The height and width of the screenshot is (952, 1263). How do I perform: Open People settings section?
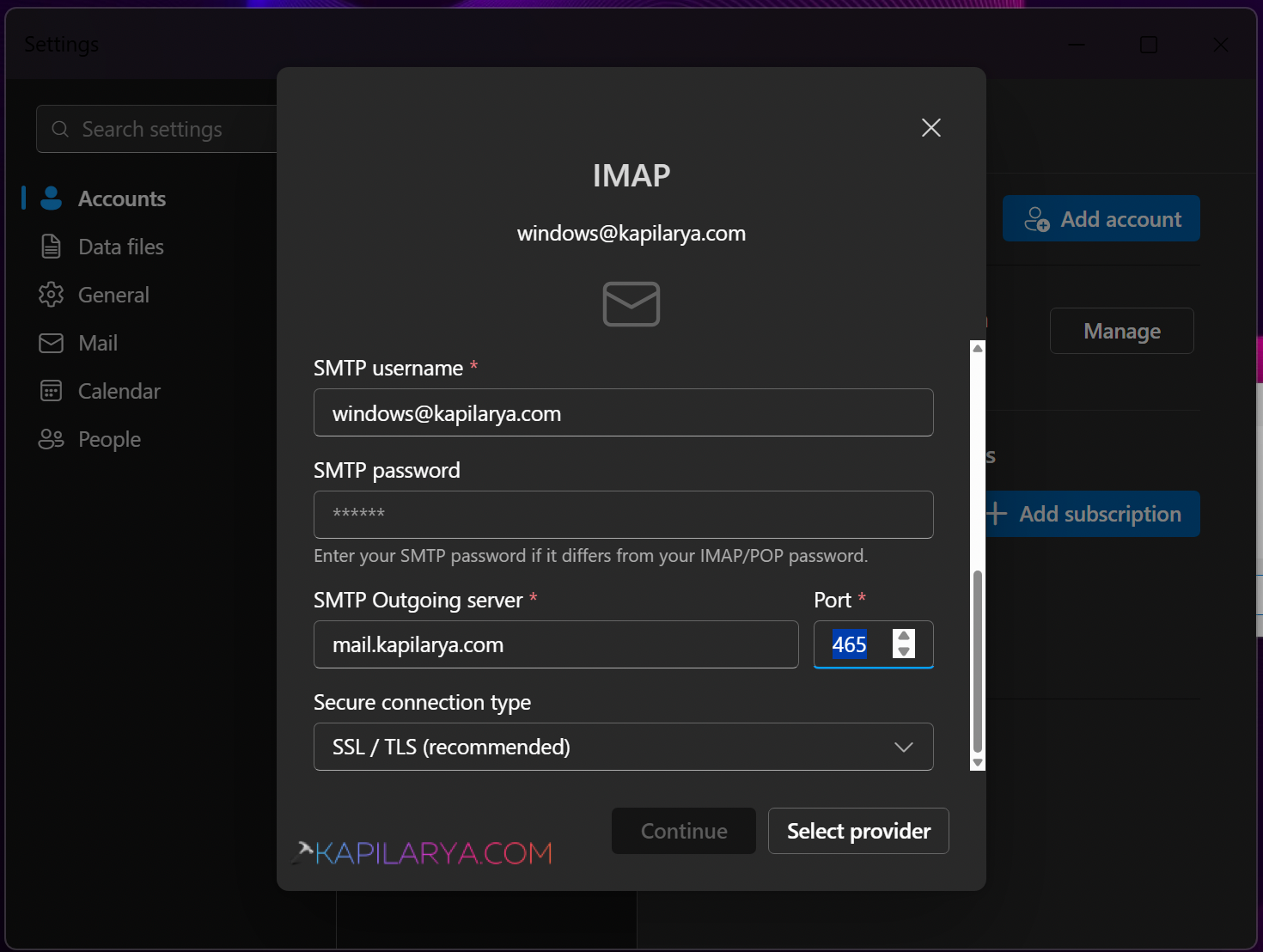click(x=109, y=439)
